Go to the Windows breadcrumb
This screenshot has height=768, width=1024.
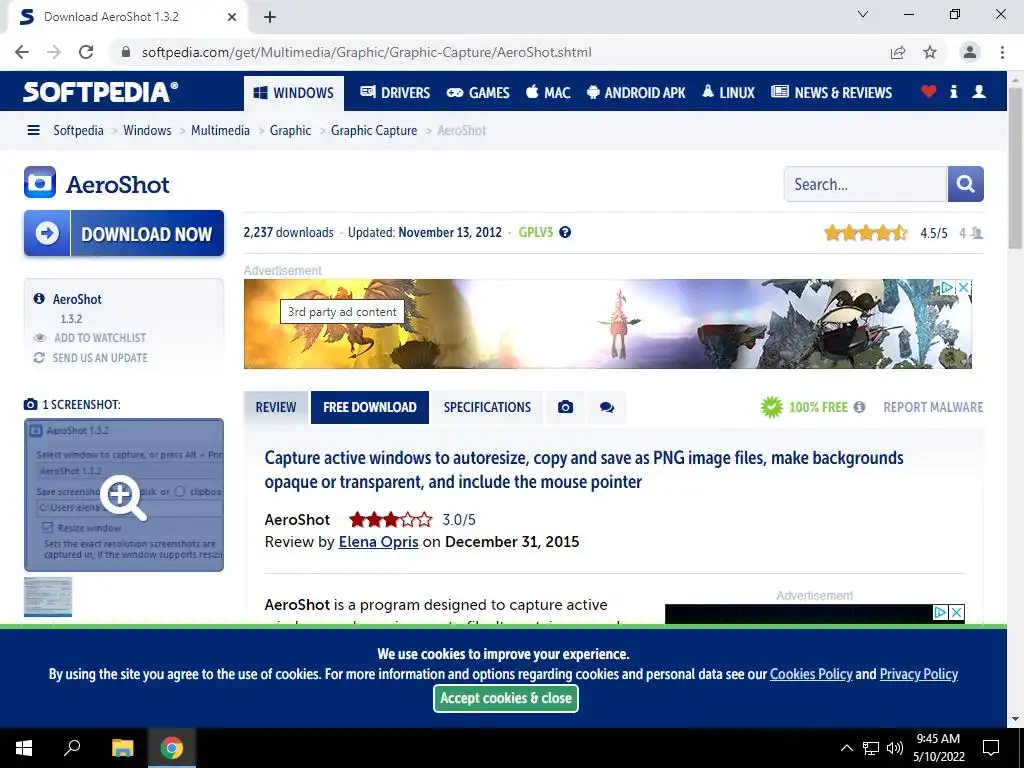(x=147, y=131)
